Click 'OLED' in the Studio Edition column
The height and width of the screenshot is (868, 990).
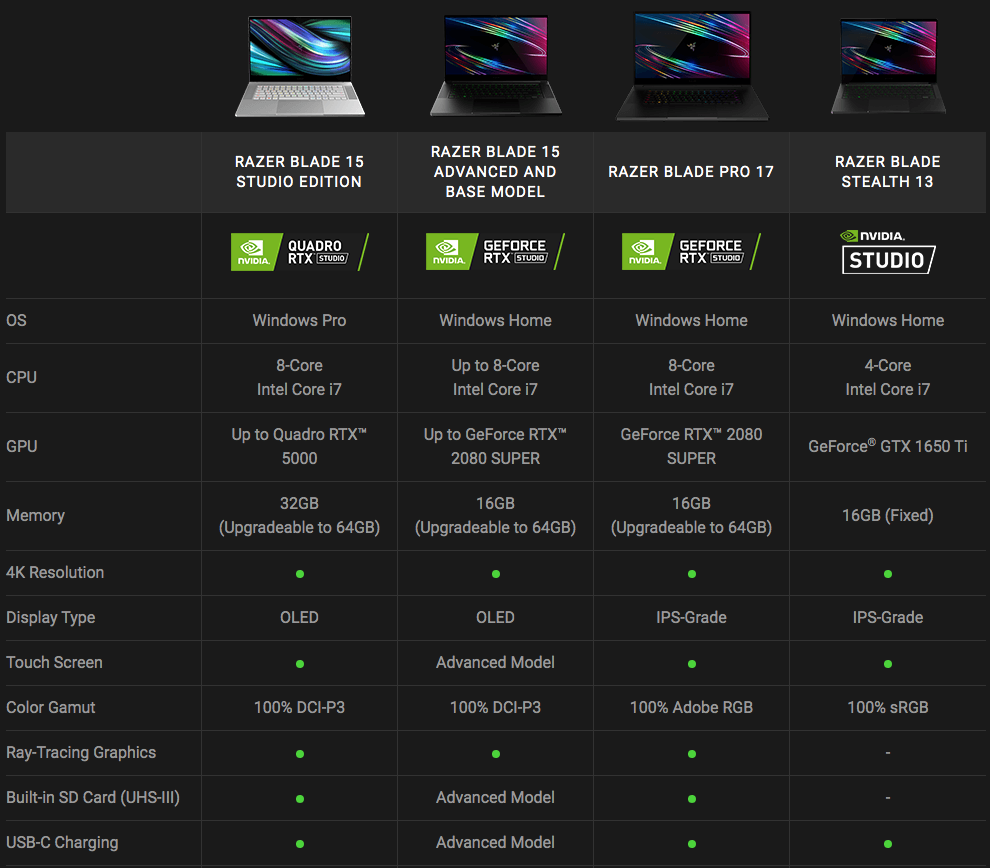coord(299,617)
